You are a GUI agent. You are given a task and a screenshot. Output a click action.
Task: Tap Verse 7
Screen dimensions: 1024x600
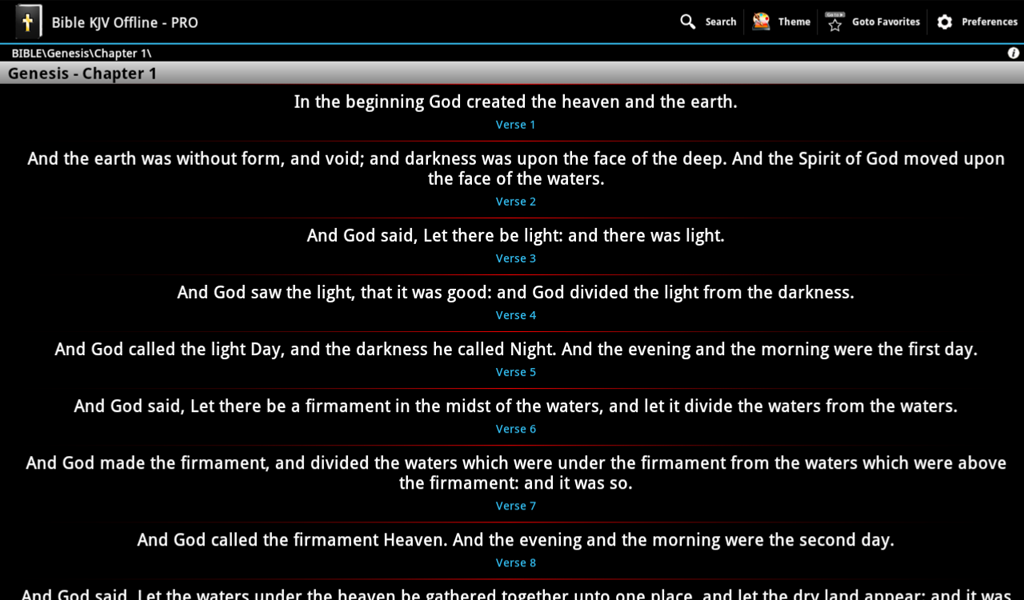click(515, 505)
